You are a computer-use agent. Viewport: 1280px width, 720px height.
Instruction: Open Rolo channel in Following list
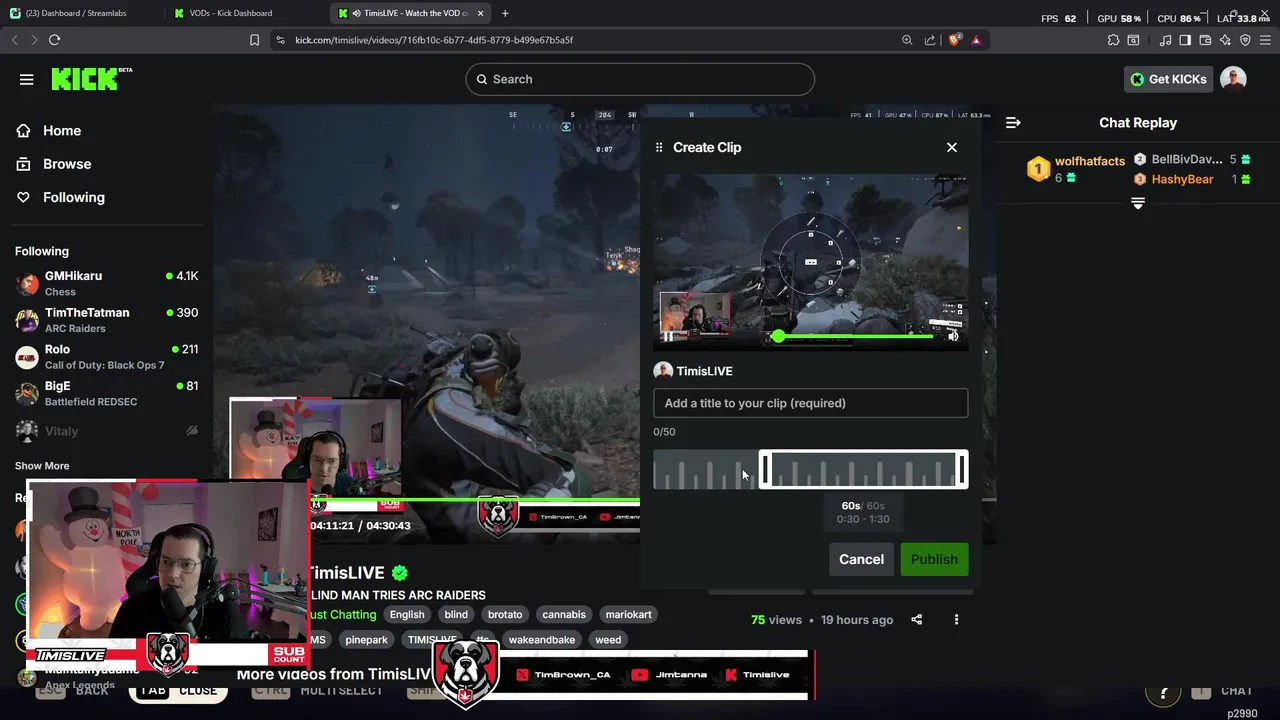pos(106,357)
